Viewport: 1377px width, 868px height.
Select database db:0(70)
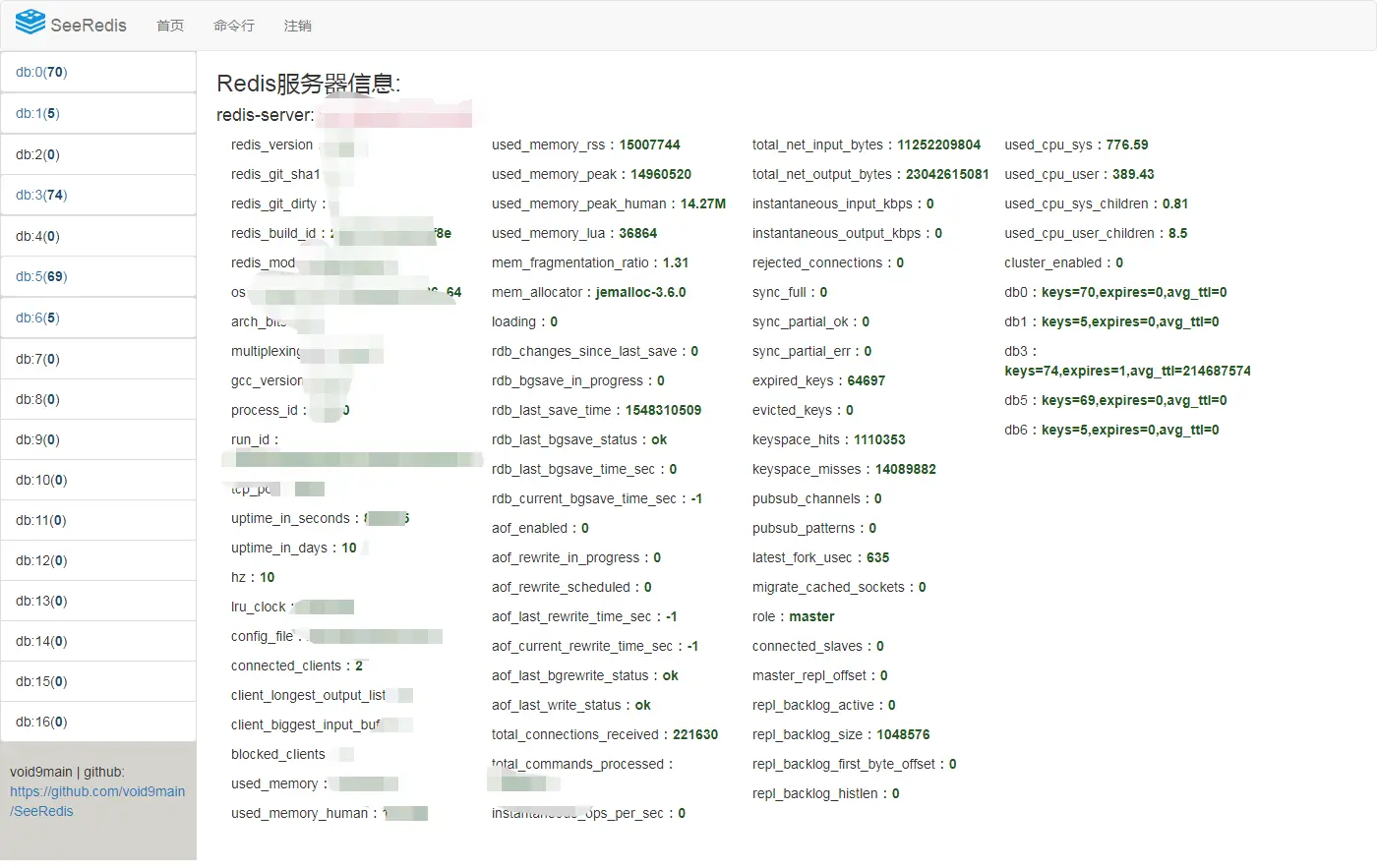[x=98, y=72]
